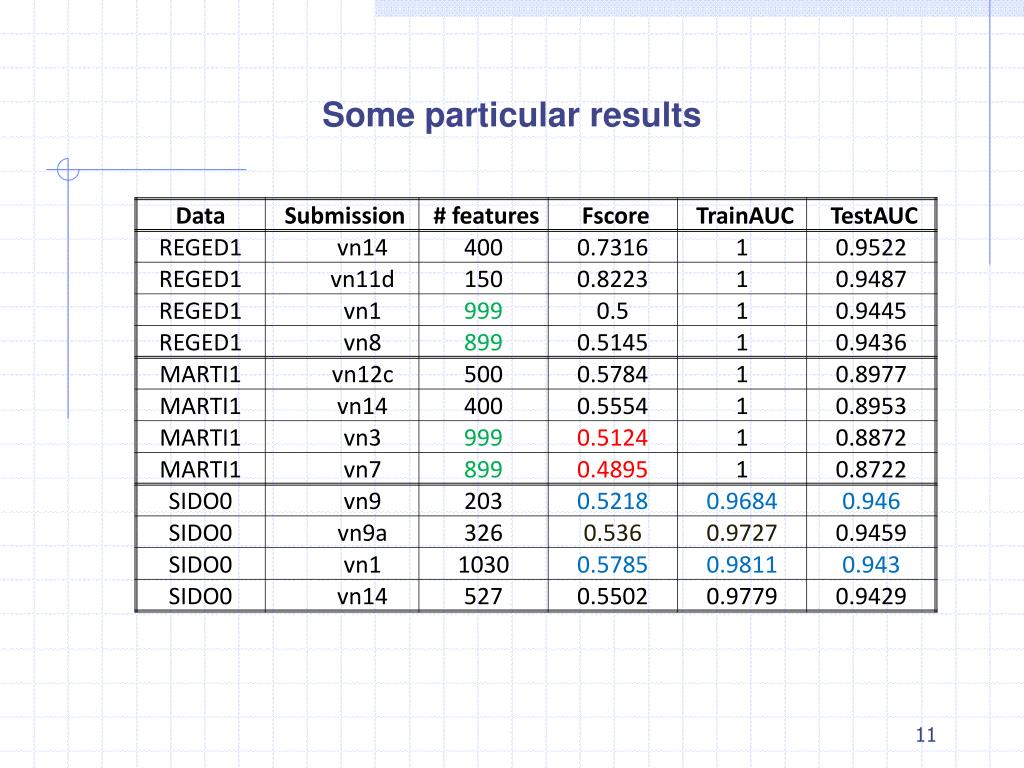Select TestAUC value 0.9436

pos(871,343)
